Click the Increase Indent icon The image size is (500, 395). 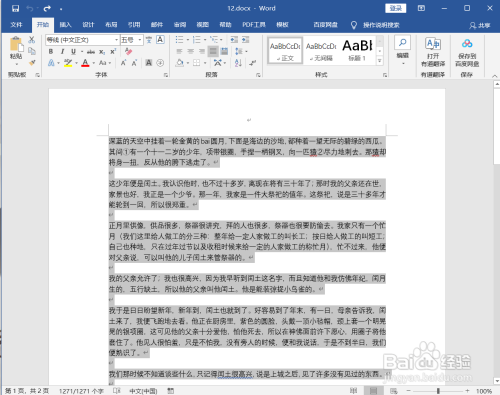coord(246,40)
